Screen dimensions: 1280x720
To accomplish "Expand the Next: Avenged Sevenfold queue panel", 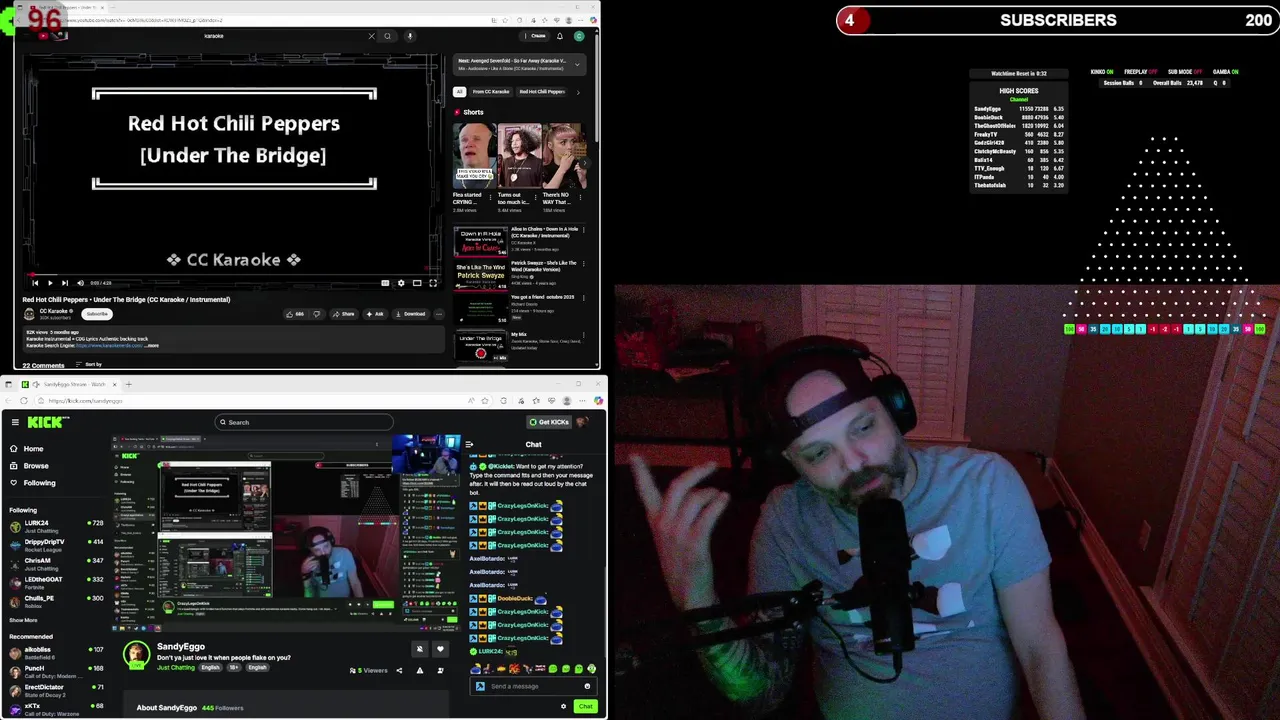I will 577,64.
